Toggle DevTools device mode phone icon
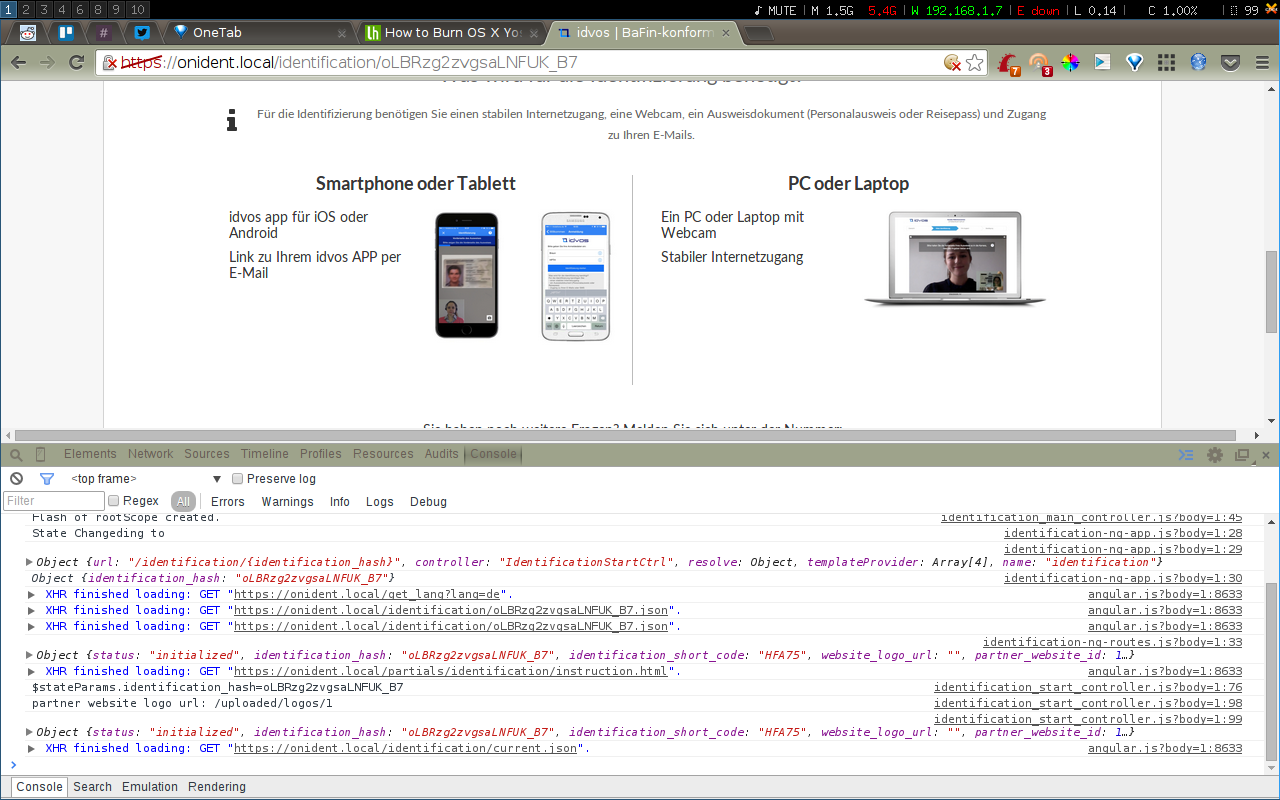 (41, 454)
